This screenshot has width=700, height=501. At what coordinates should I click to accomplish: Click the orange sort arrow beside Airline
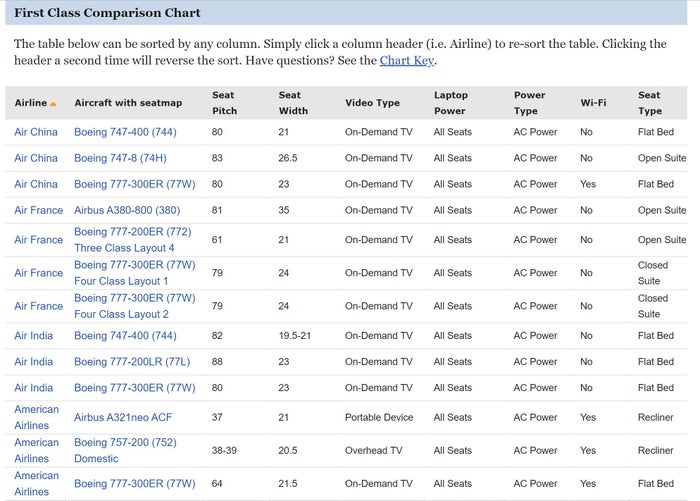(x=53, y=104)
